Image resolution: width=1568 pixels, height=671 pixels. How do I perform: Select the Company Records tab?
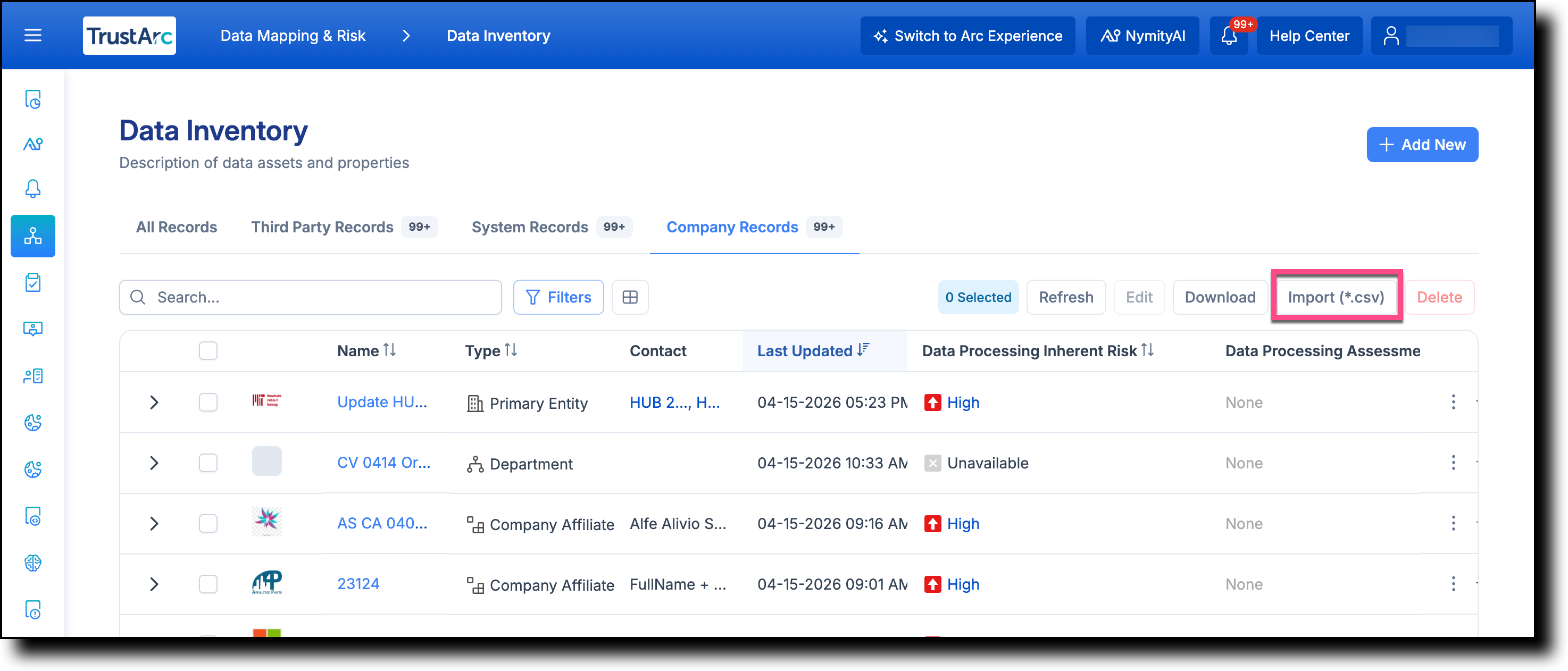754,227
